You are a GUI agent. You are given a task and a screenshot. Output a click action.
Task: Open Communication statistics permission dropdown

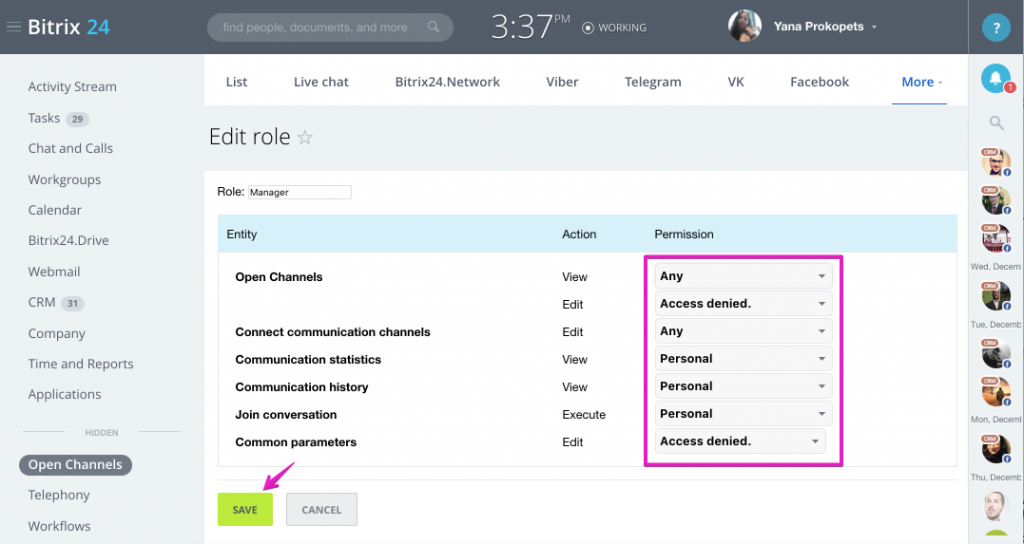point(743,359)
